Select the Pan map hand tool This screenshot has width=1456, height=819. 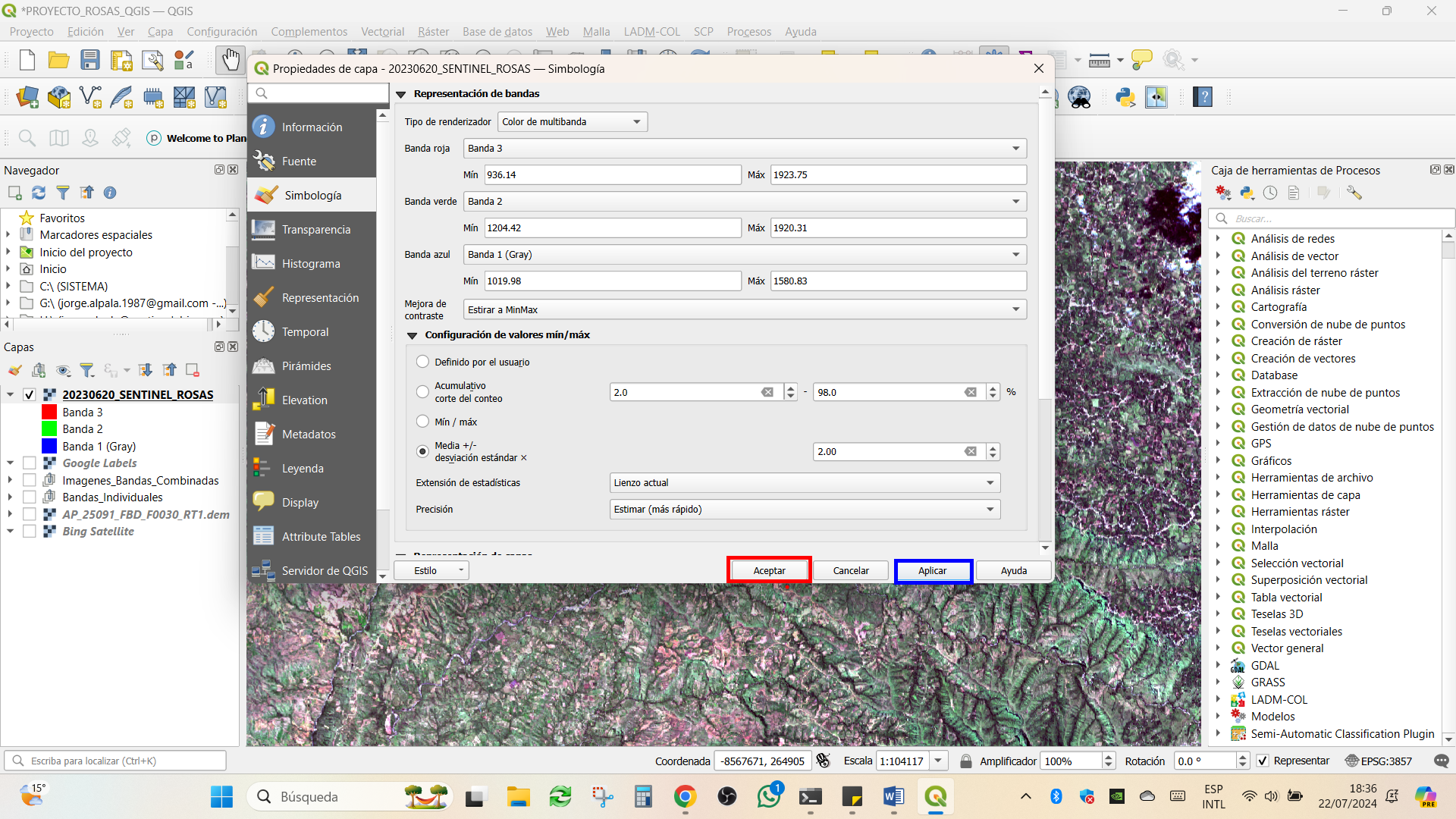point(231,60)
